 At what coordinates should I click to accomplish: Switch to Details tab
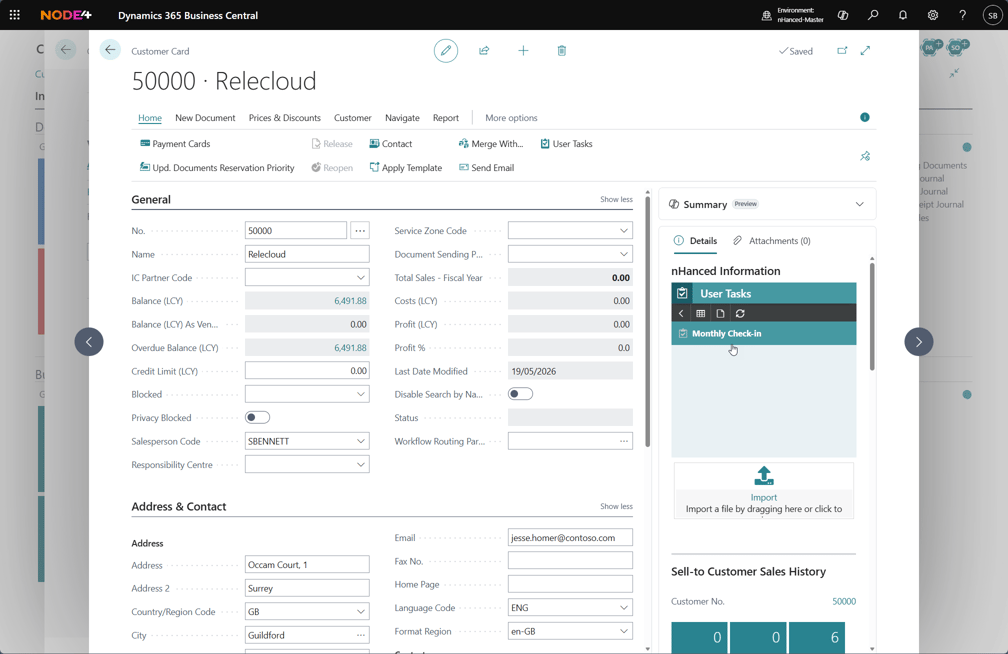coord(695,241)
